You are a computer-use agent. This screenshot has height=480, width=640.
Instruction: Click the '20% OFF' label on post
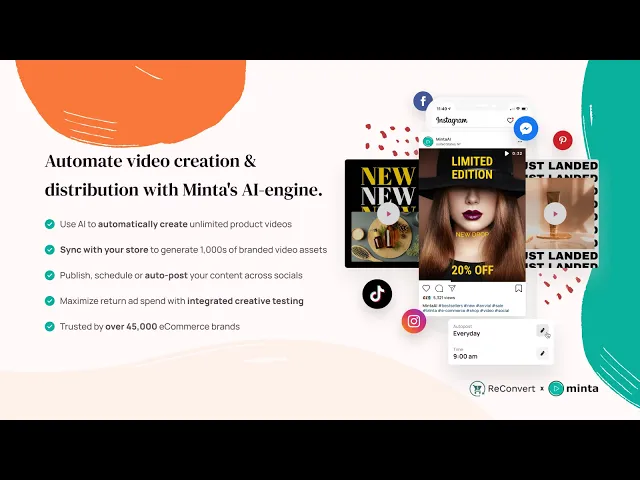point(472,270)
